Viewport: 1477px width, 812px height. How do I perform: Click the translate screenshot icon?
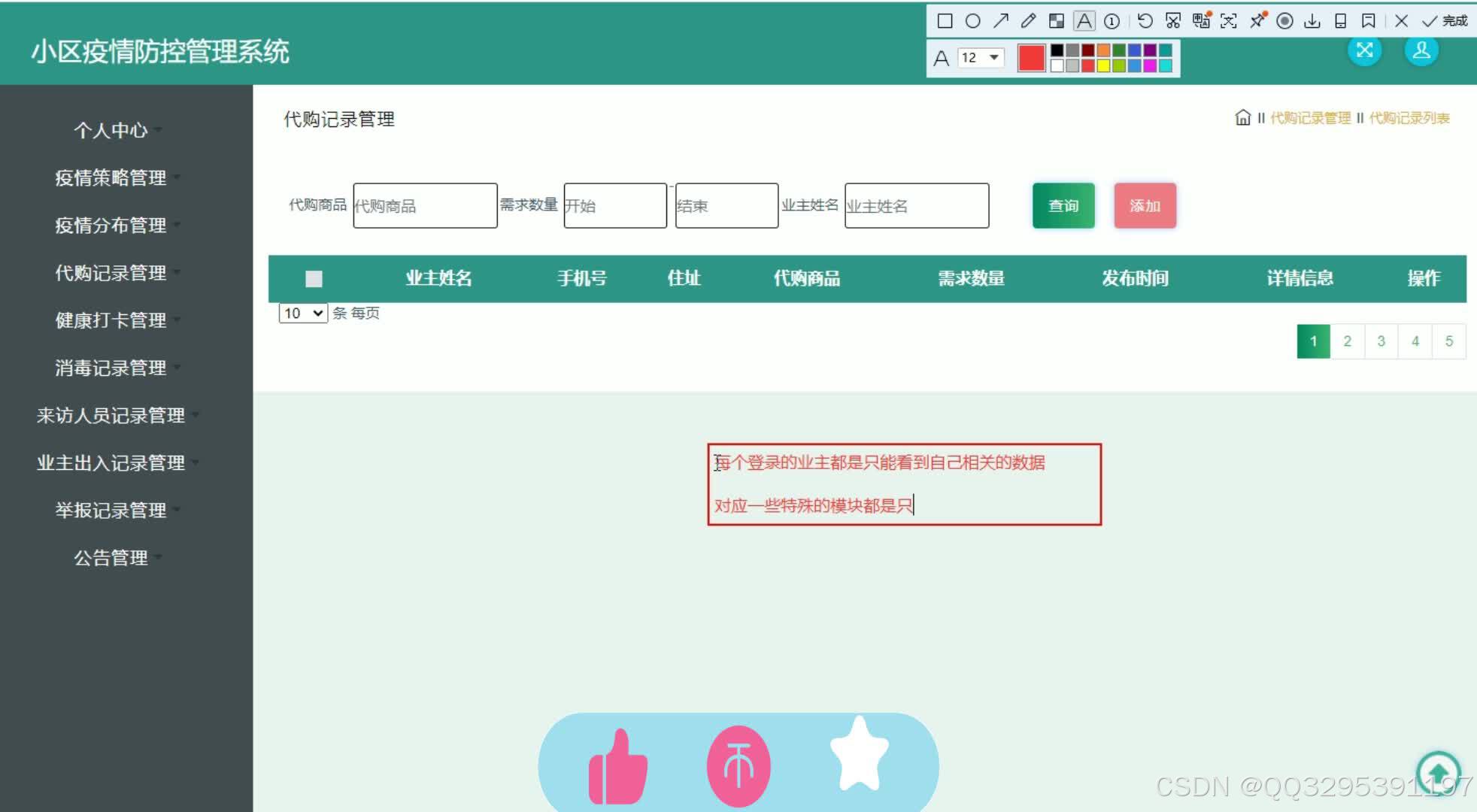point(1202,20)
